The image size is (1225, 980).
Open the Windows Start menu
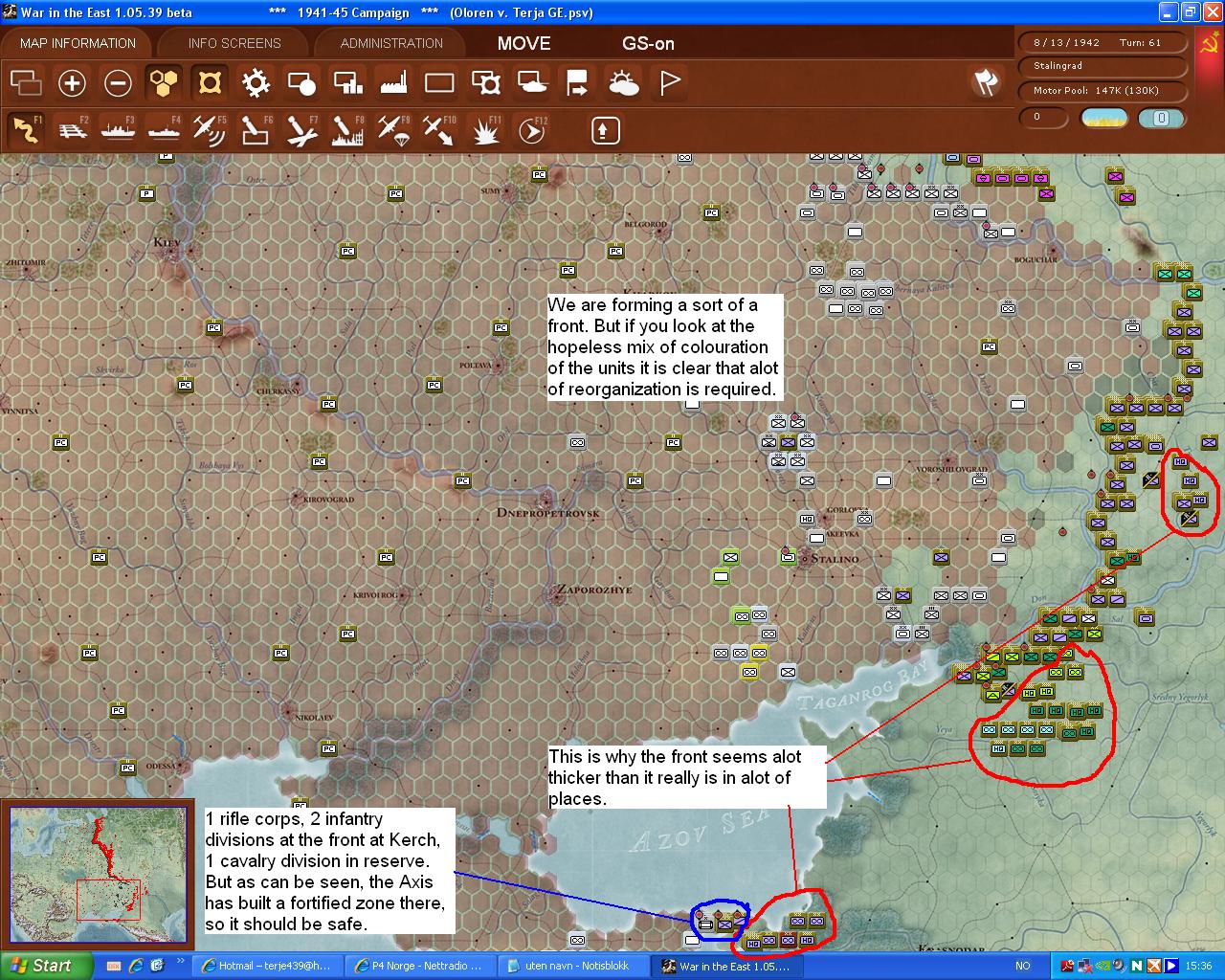(x=46, y=966)
